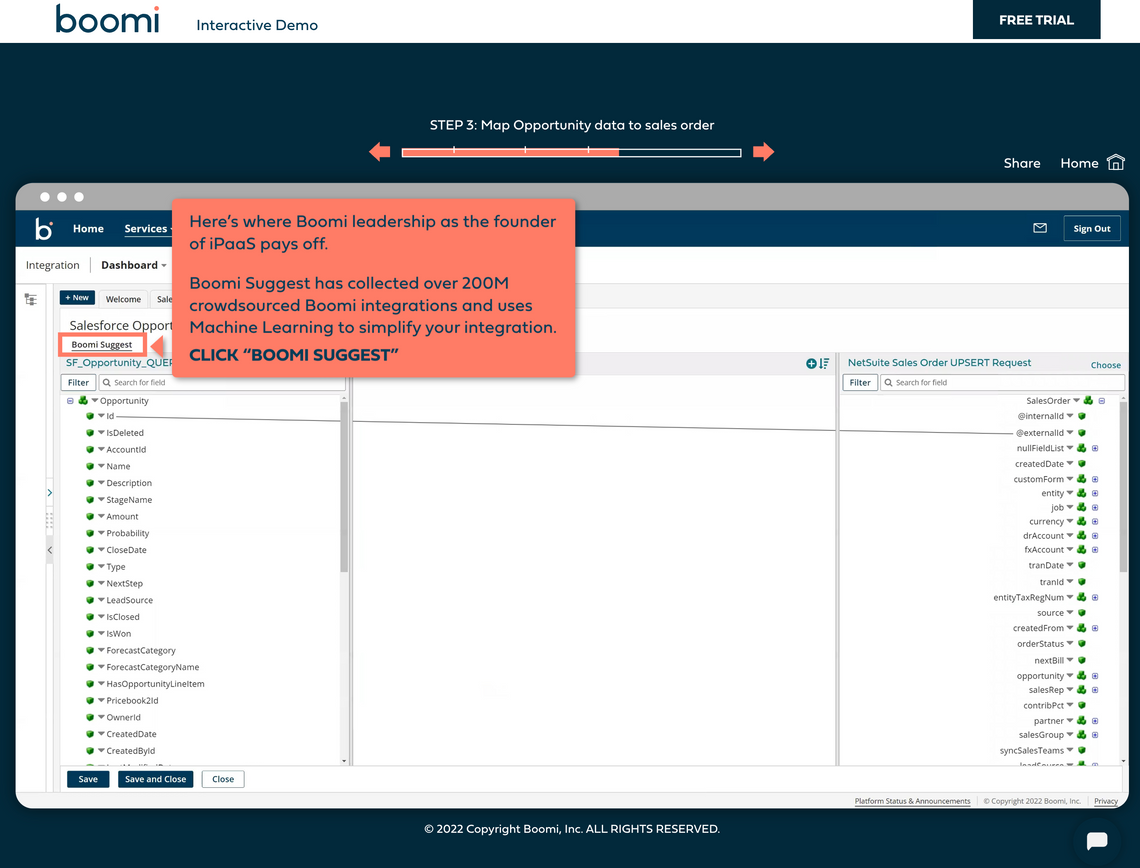Click the green icon beside tranDate
The height and width of the screenshot is (868, 1140).
(1082, 565)
